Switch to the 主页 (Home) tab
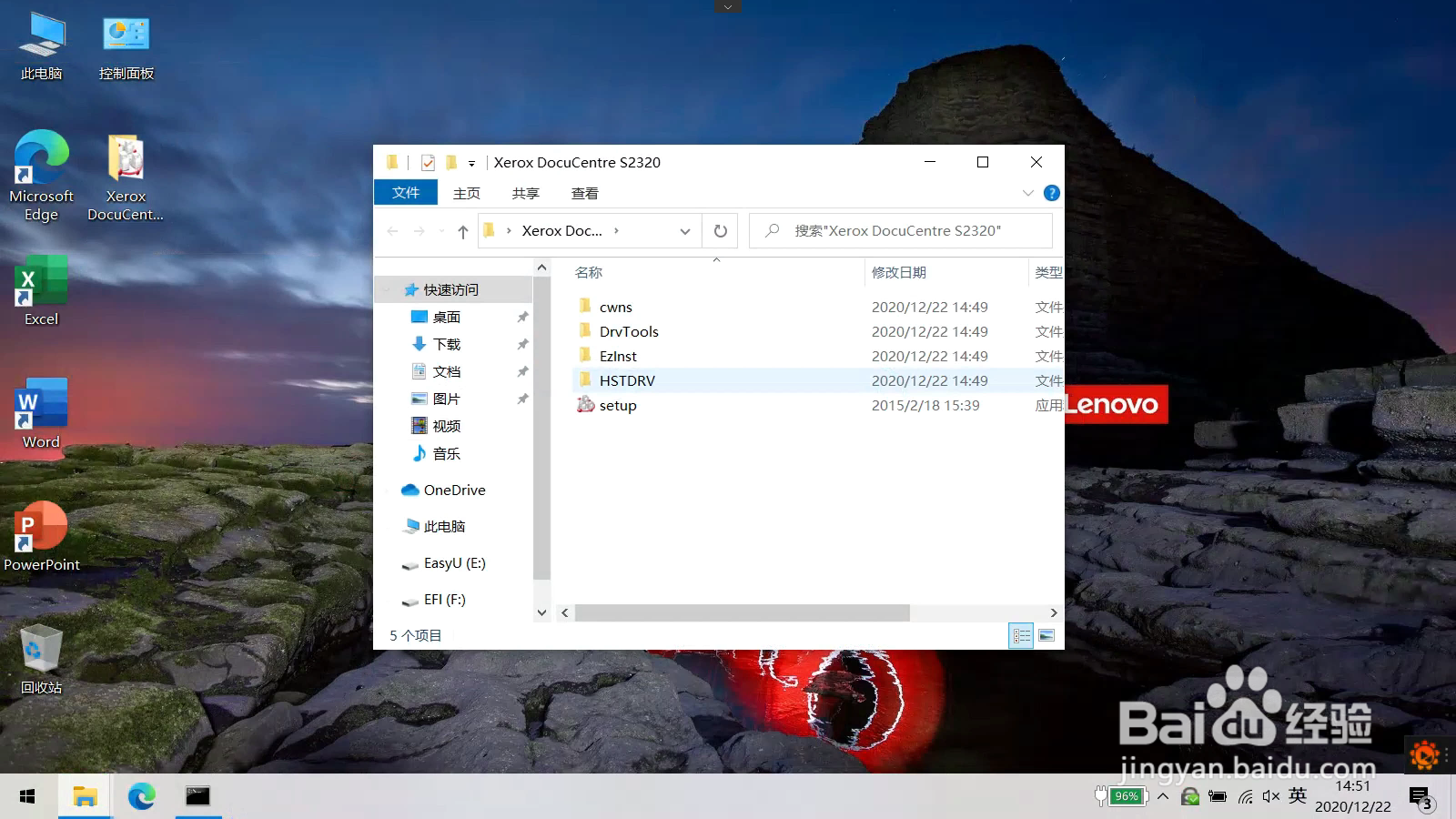 [x=467, y=193]
